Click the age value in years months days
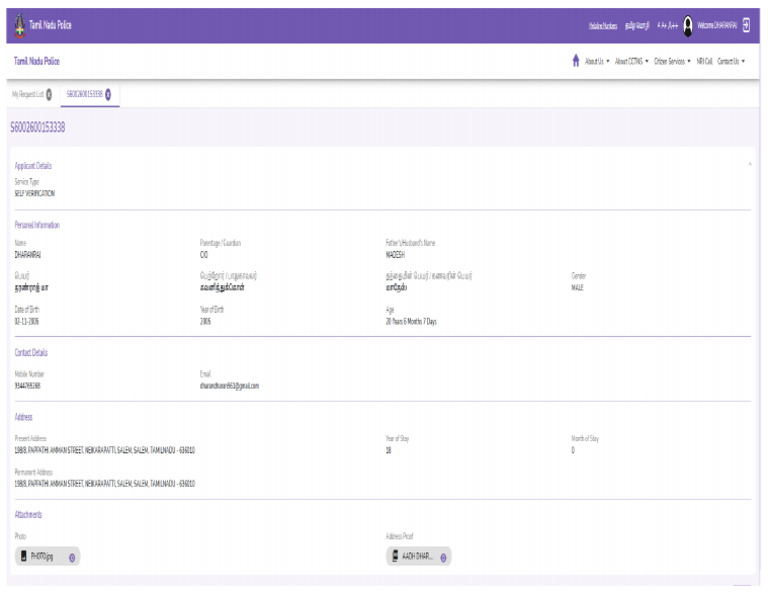Viewport: 768px width, 594px height. [411, 322]
